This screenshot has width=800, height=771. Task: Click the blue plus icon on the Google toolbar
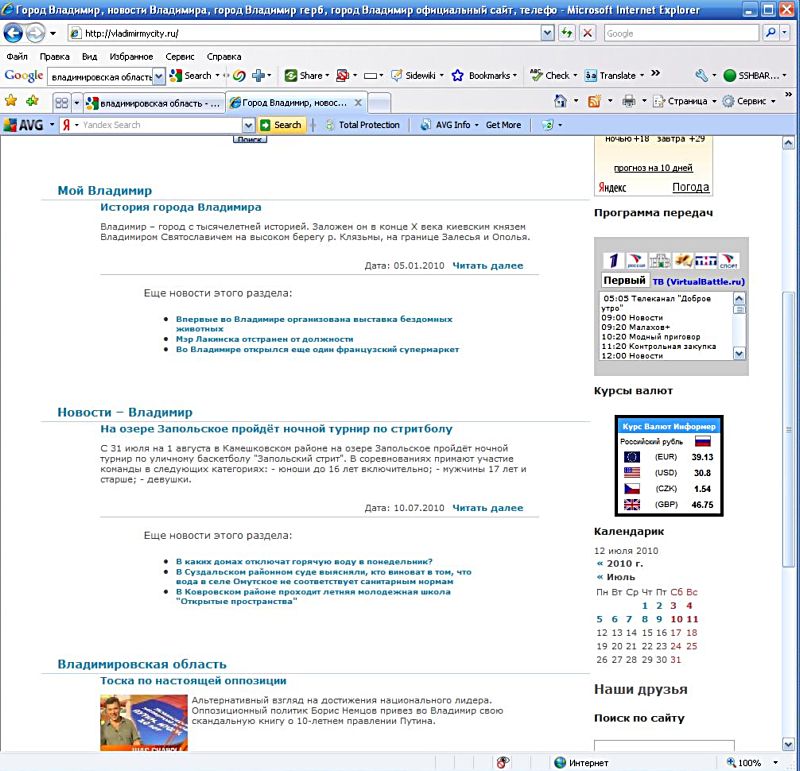(259, 76)
